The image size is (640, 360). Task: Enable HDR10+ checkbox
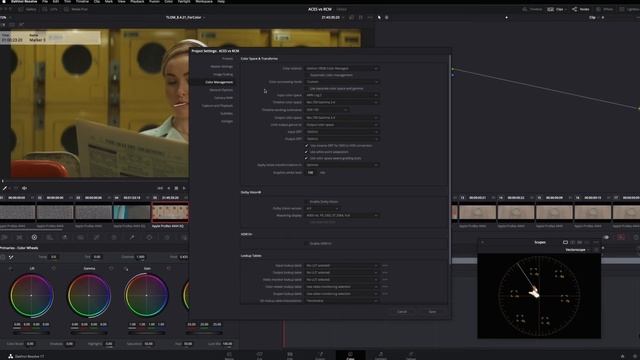tap(307, 243)
